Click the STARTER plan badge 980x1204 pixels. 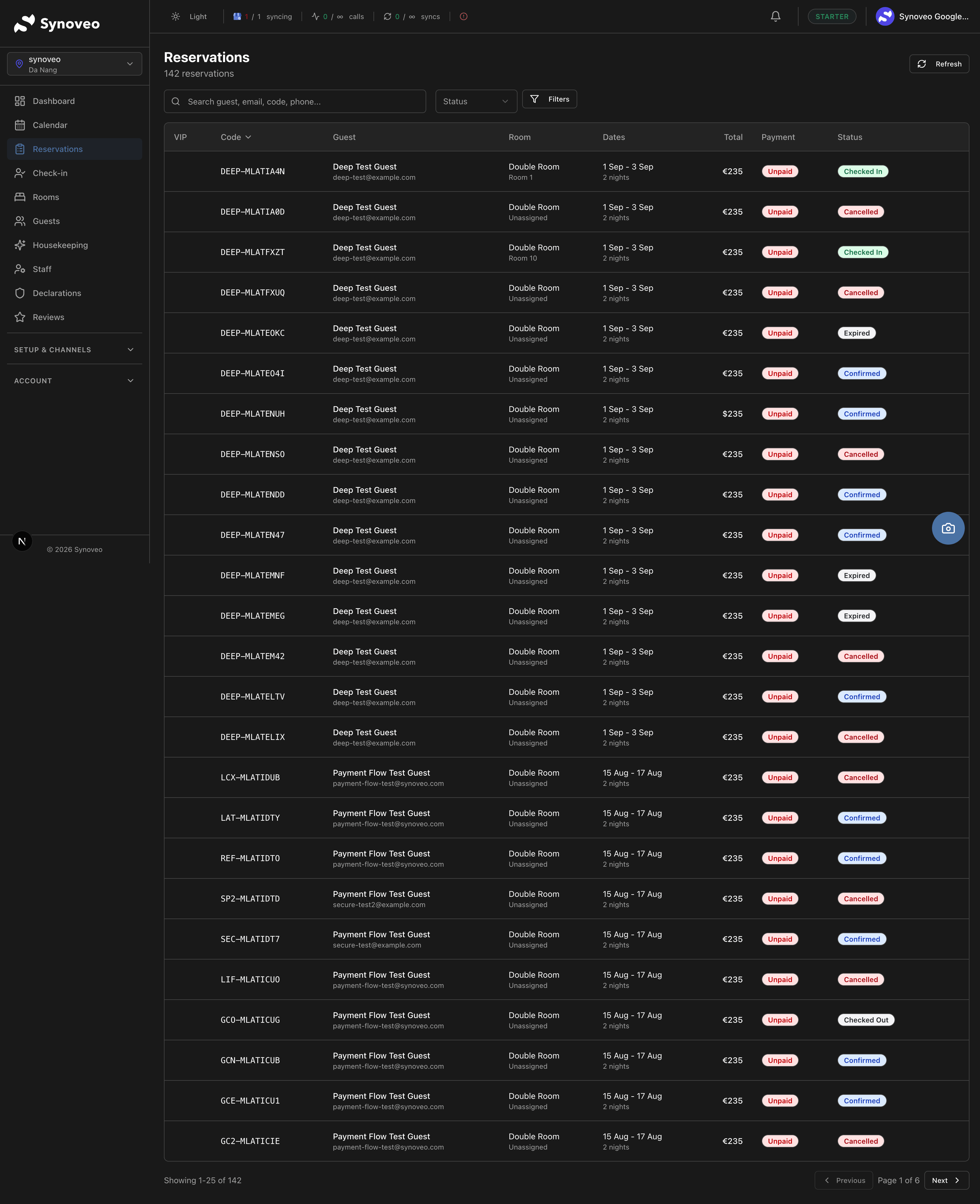point(832,16)
